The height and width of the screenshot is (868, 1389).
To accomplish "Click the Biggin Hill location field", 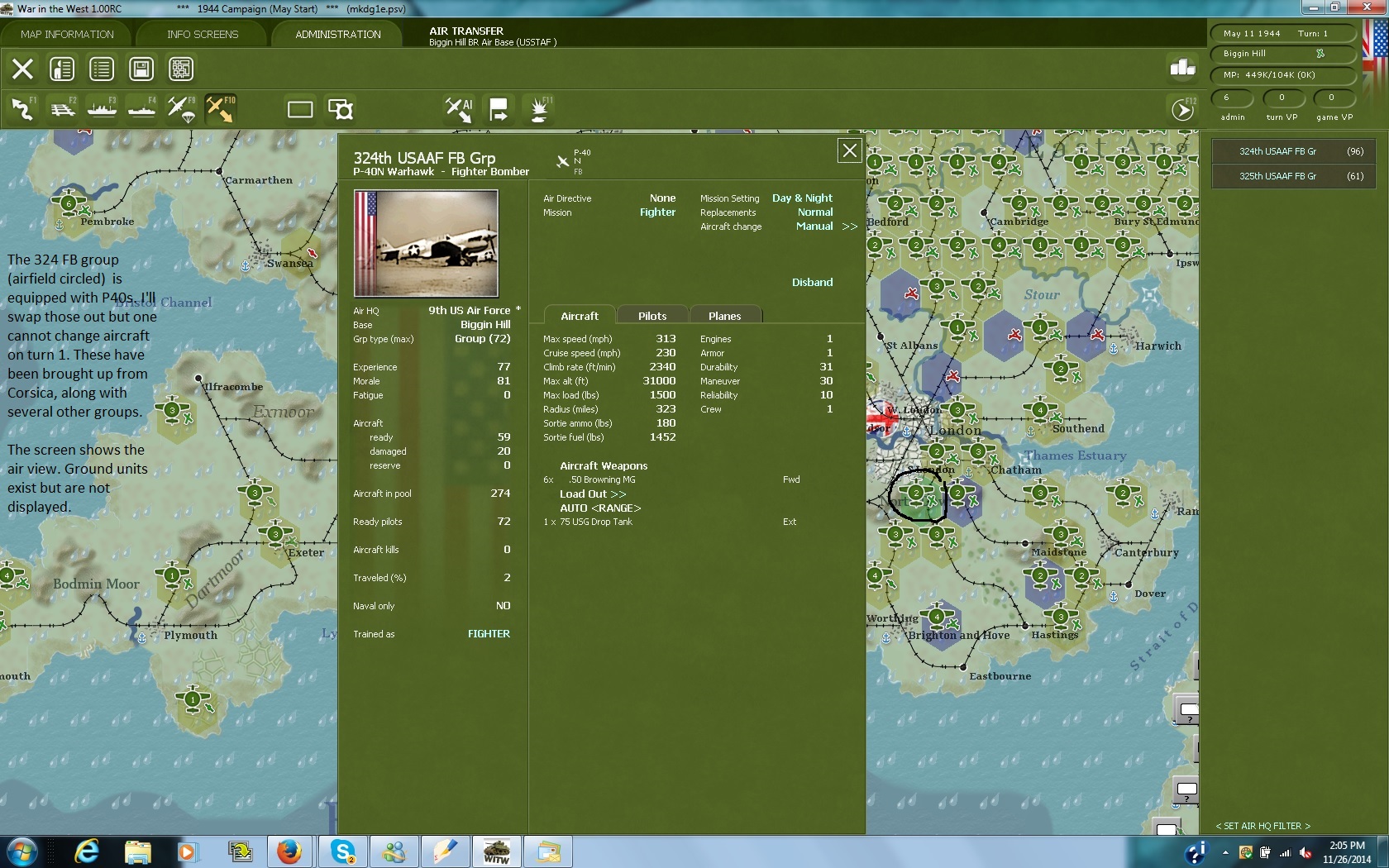I will tap(1282, 54).
